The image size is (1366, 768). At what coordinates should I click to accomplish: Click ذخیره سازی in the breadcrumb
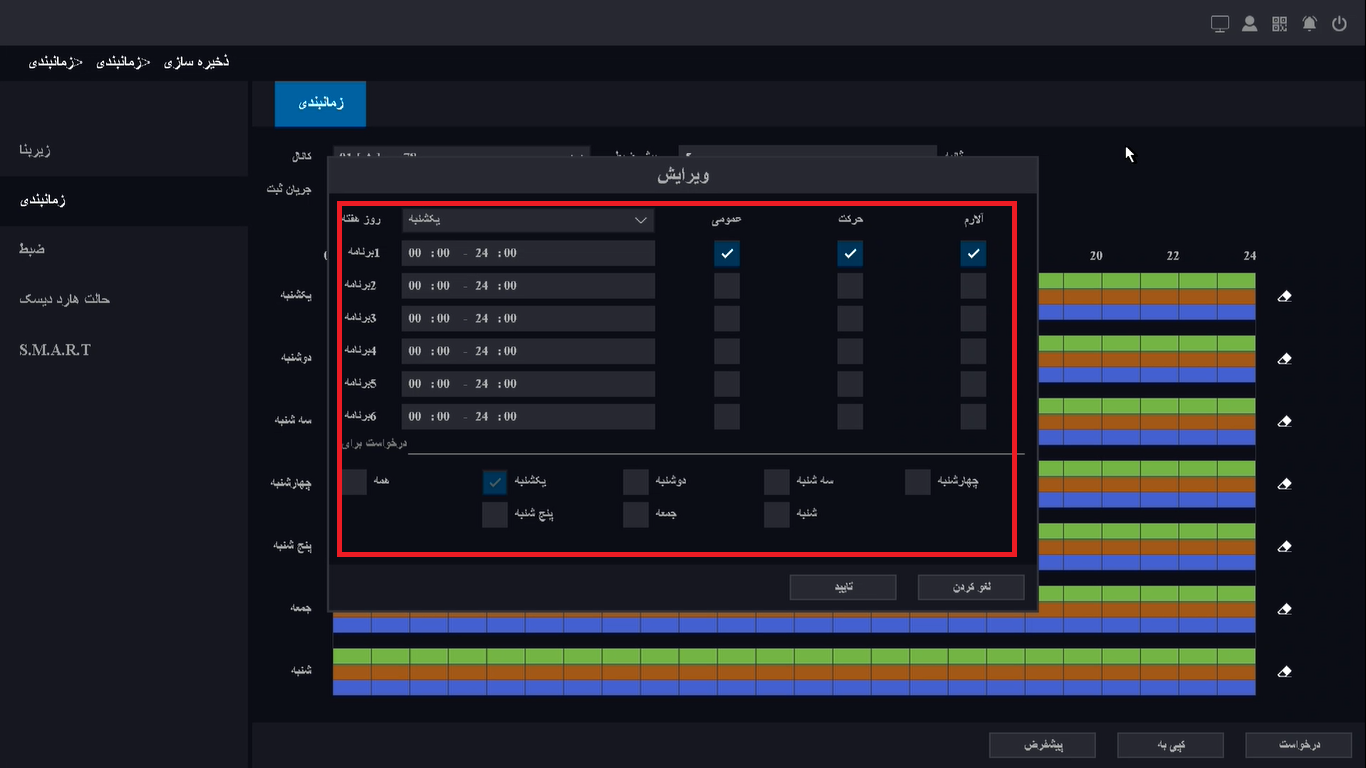pos(196,62)
